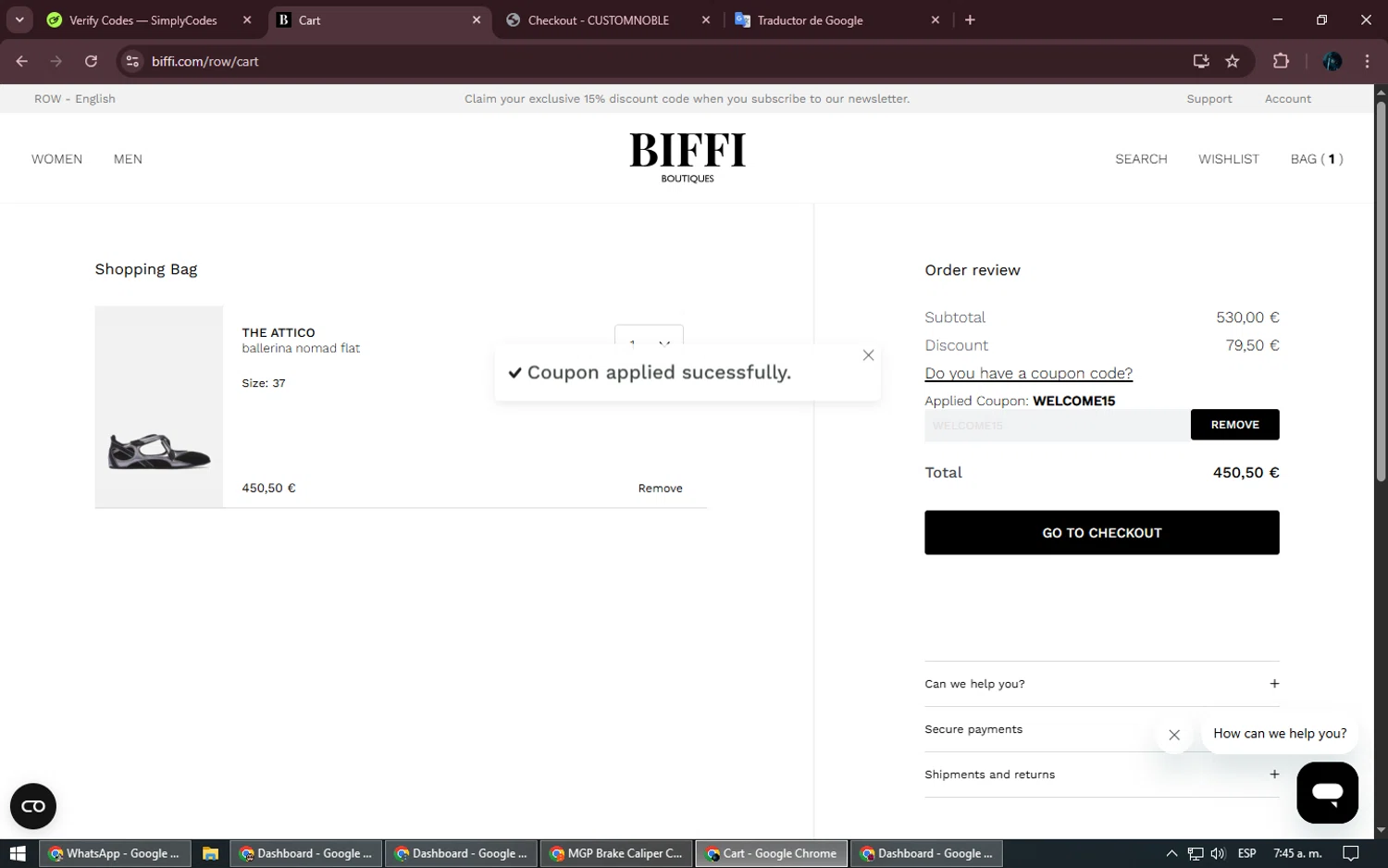
Task: Dismiss the coupon applied notification
Action: pyautogui.click(x=868, y=355)
